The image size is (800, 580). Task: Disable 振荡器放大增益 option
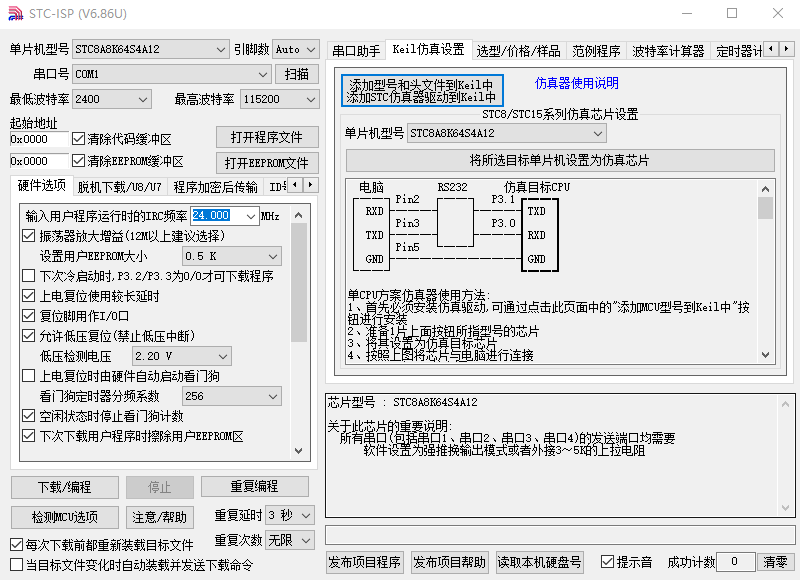(x=29, y=236)
